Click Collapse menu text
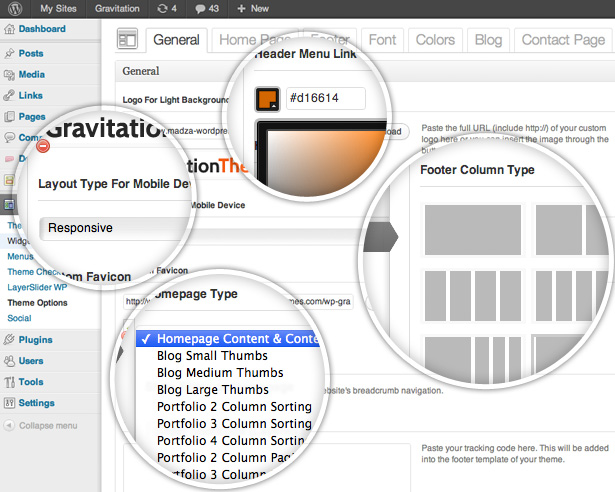The width and height of the screenshot is (615, 492). (x=48, y=425)
